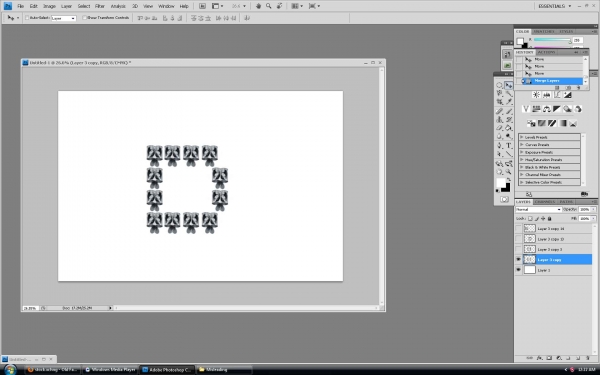Screen dimensions: 600x375
Task: Switch to the Channels tab
Action: (545, 202)
